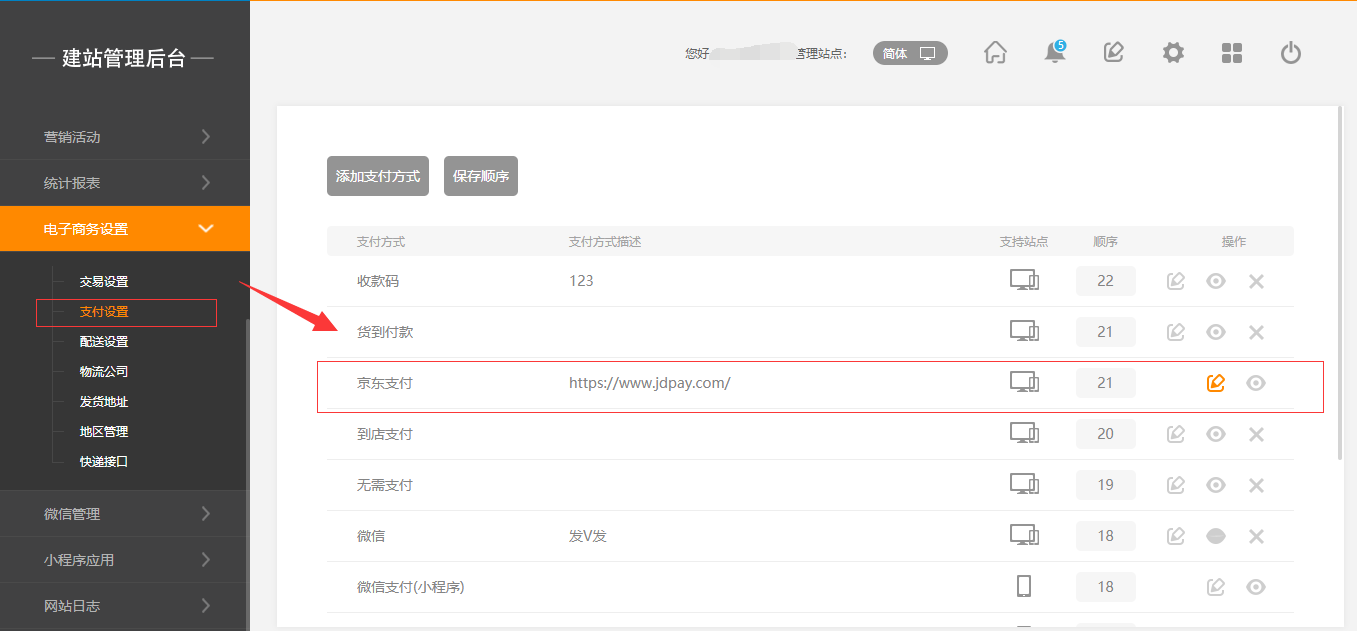1357x631 pixels.
Task: Click the order field of 到店支付
Action: pos(1105,434)
